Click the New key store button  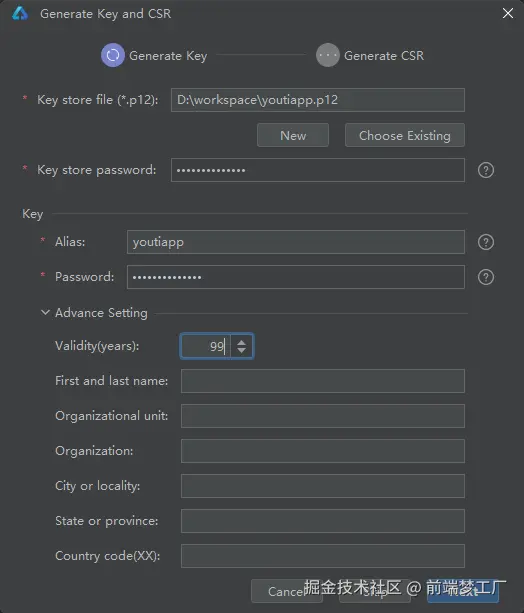point(293,135)
